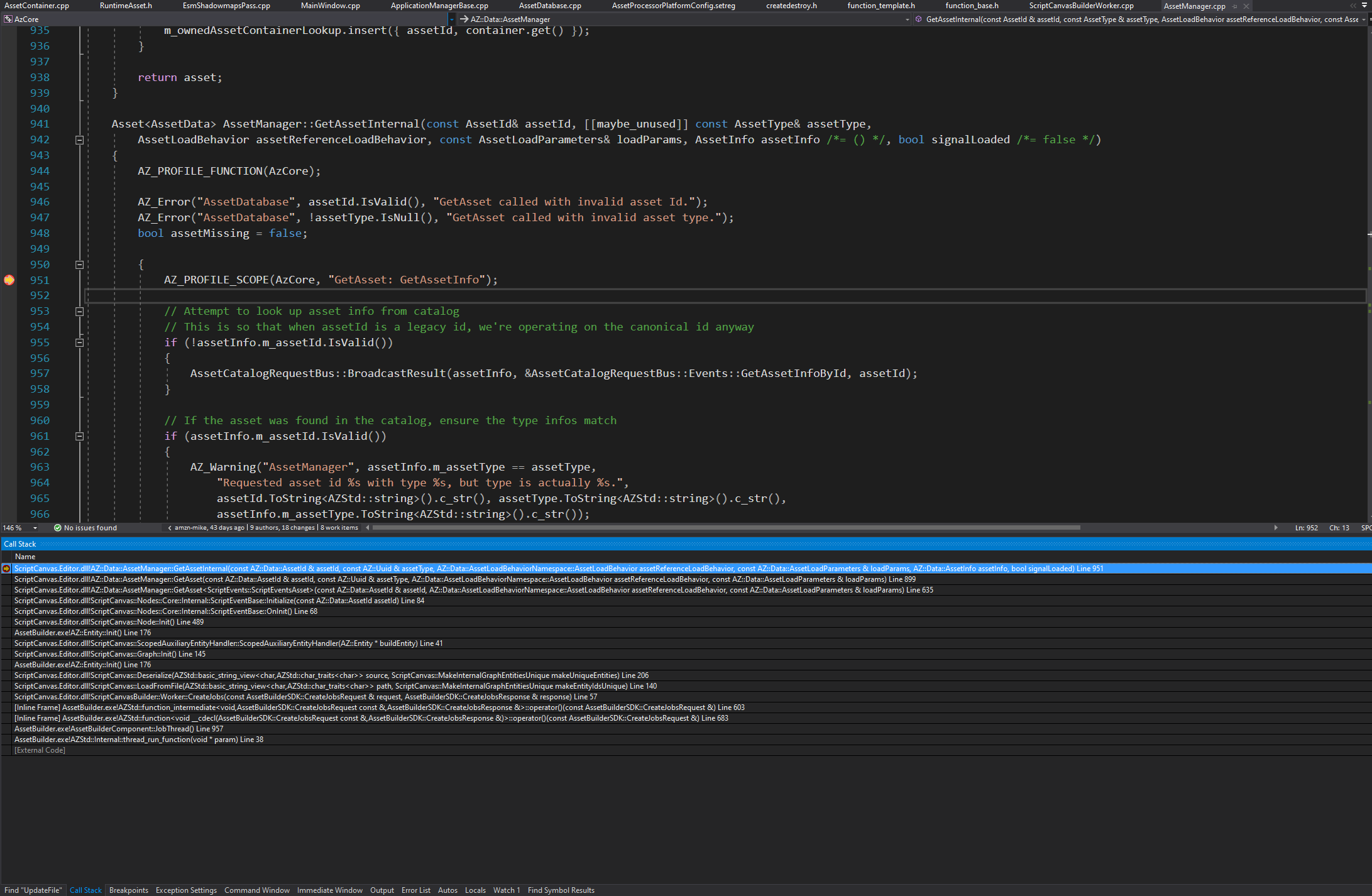Screen dimensions: 1372x896
Task: Open the Find "UpdateFile" bottom tab
Action: pyautogui.click(x=33, y=890)
